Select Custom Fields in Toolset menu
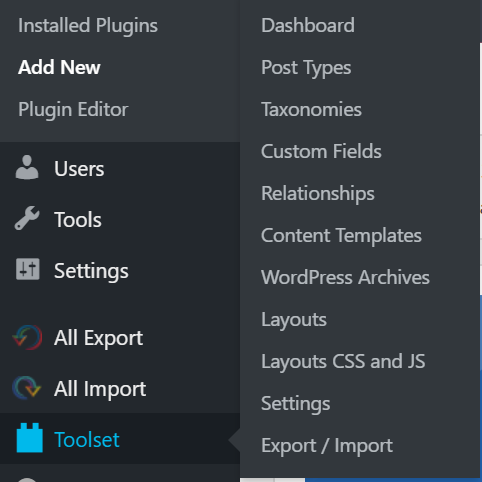Viewport: 482px width, 482px height. click(x=321, y=151)
